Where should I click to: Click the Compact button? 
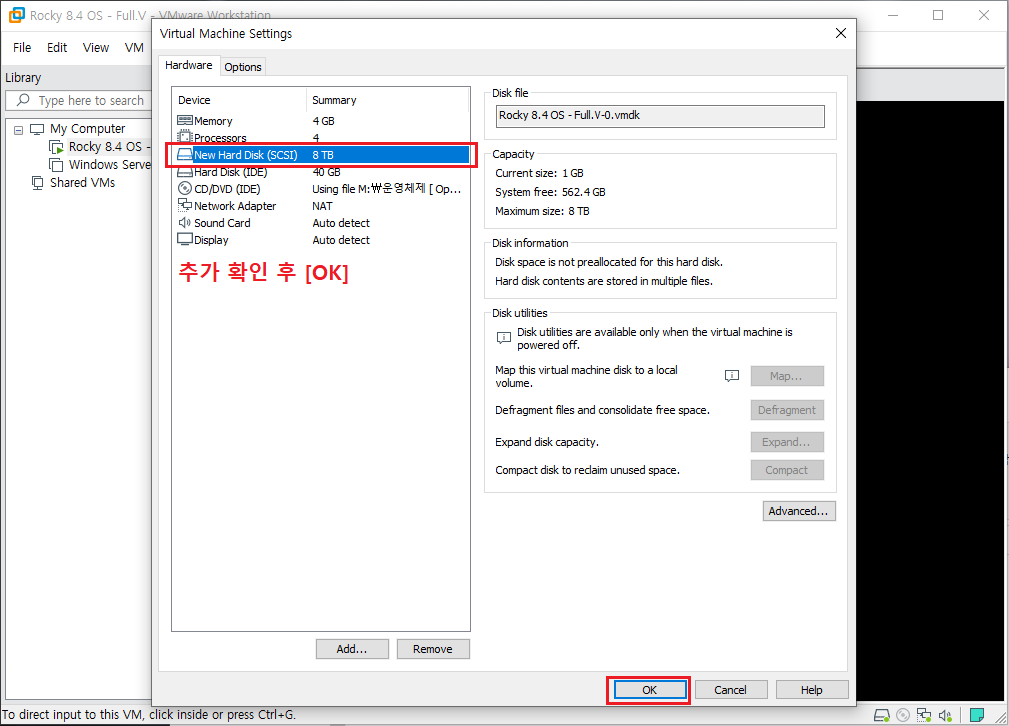(787, 470)
